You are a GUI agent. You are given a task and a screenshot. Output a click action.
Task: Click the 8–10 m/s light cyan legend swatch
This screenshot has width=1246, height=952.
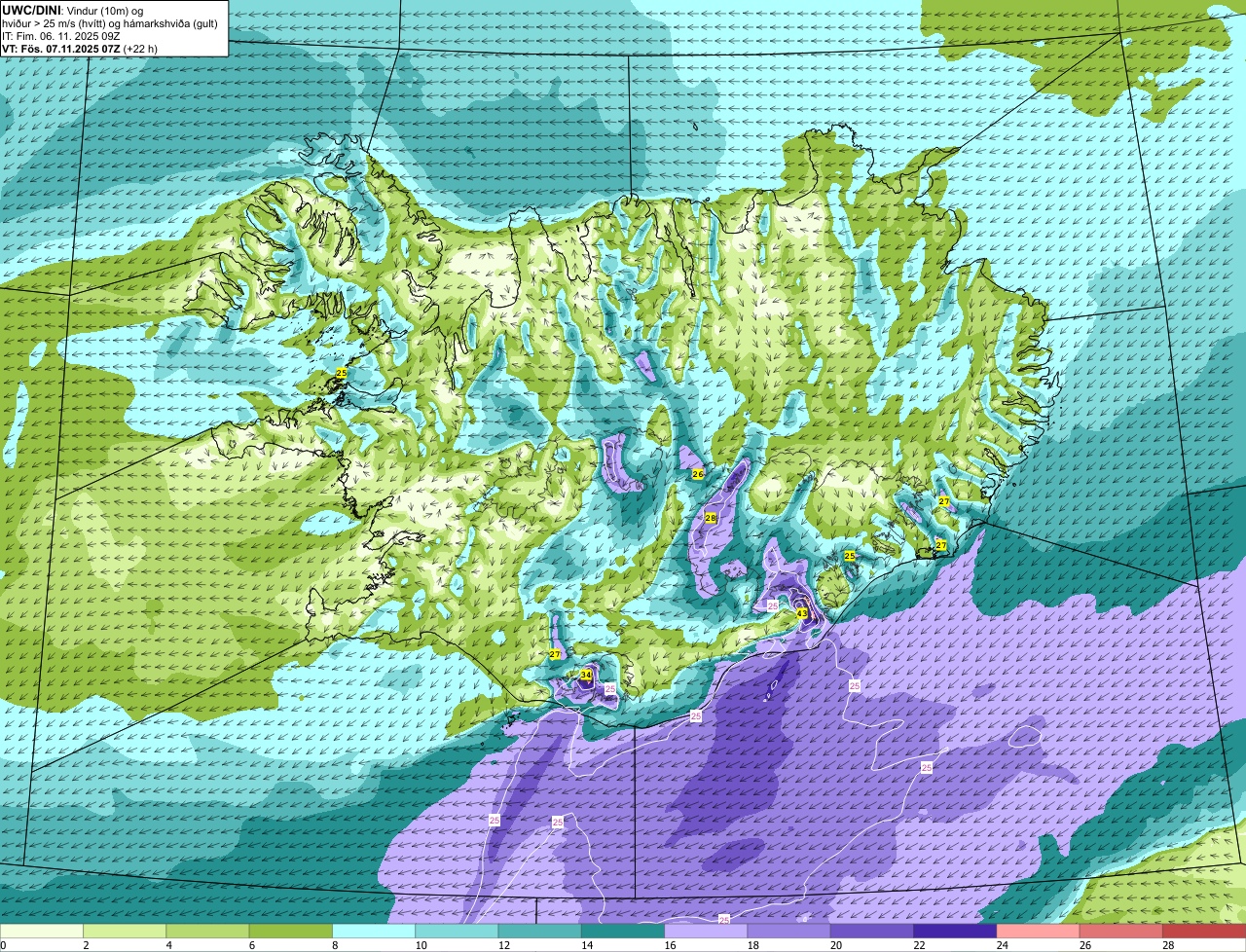(x=374, y=931)
